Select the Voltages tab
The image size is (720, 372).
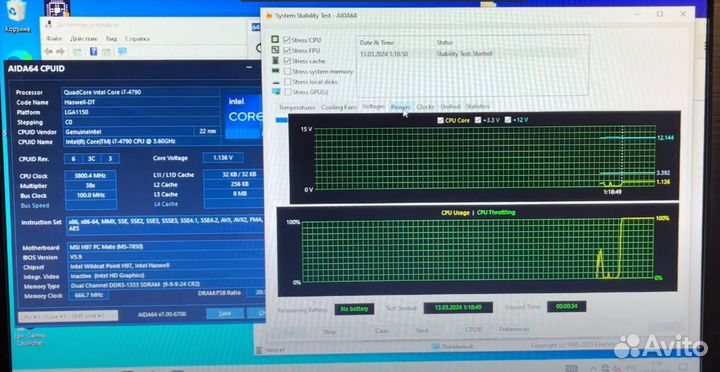coord(373,107)
